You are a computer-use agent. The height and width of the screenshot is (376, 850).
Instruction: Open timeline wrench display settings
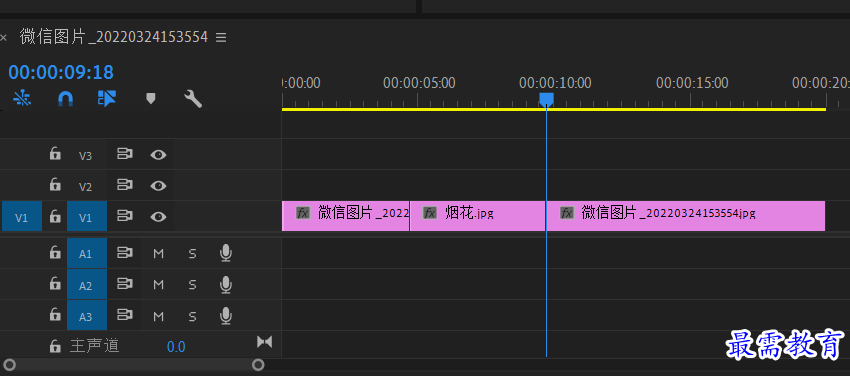click(x=193, y=99)
